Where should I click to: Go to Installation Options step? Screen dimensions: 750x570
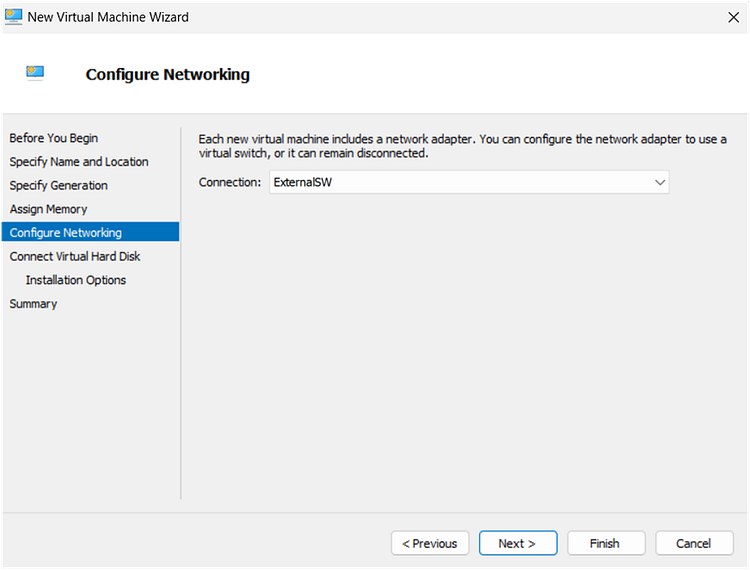click(x=76, y=280)
